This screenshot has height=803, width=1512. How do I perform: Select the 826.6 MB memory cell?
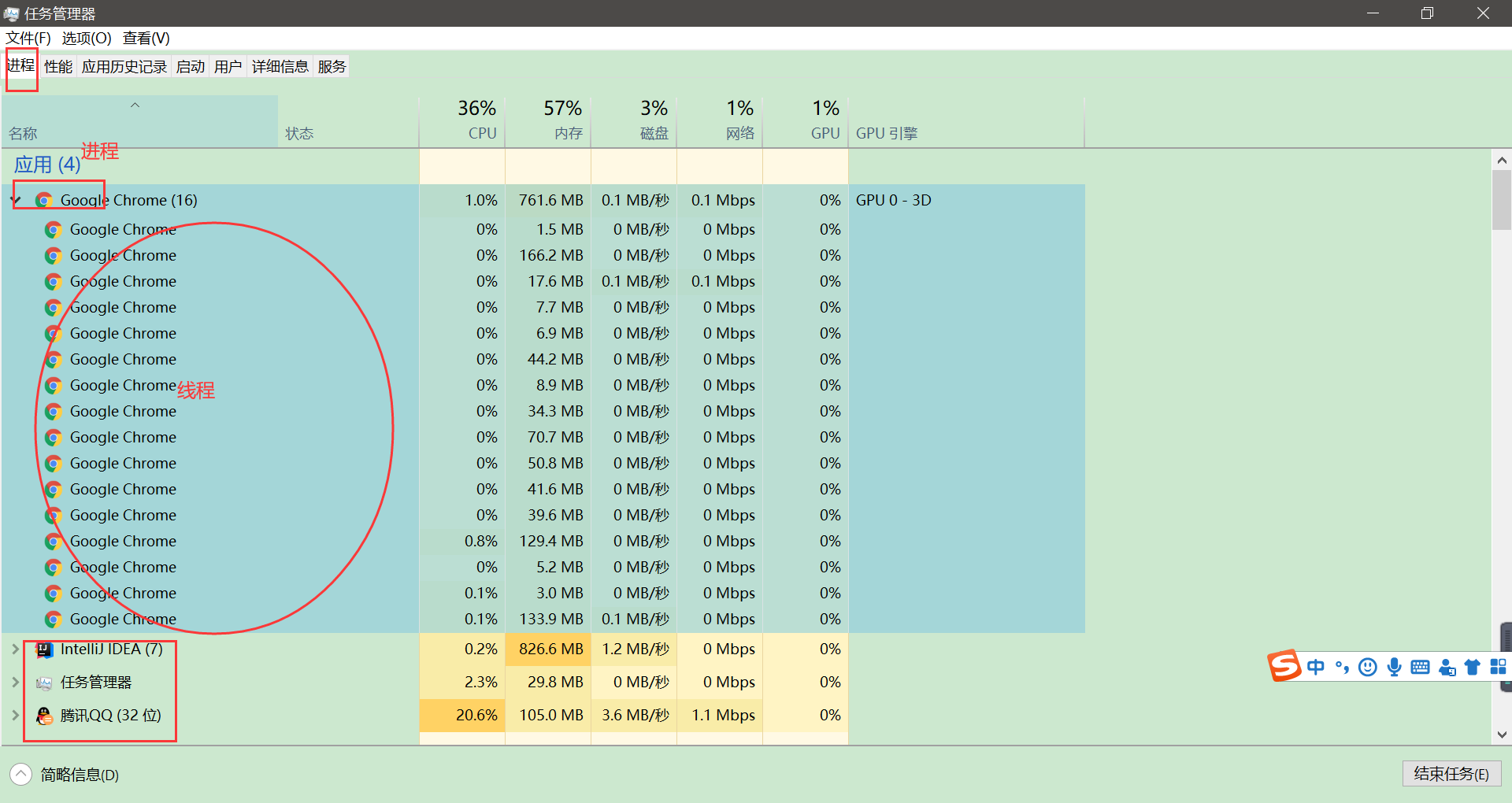(x=548, y=649)
